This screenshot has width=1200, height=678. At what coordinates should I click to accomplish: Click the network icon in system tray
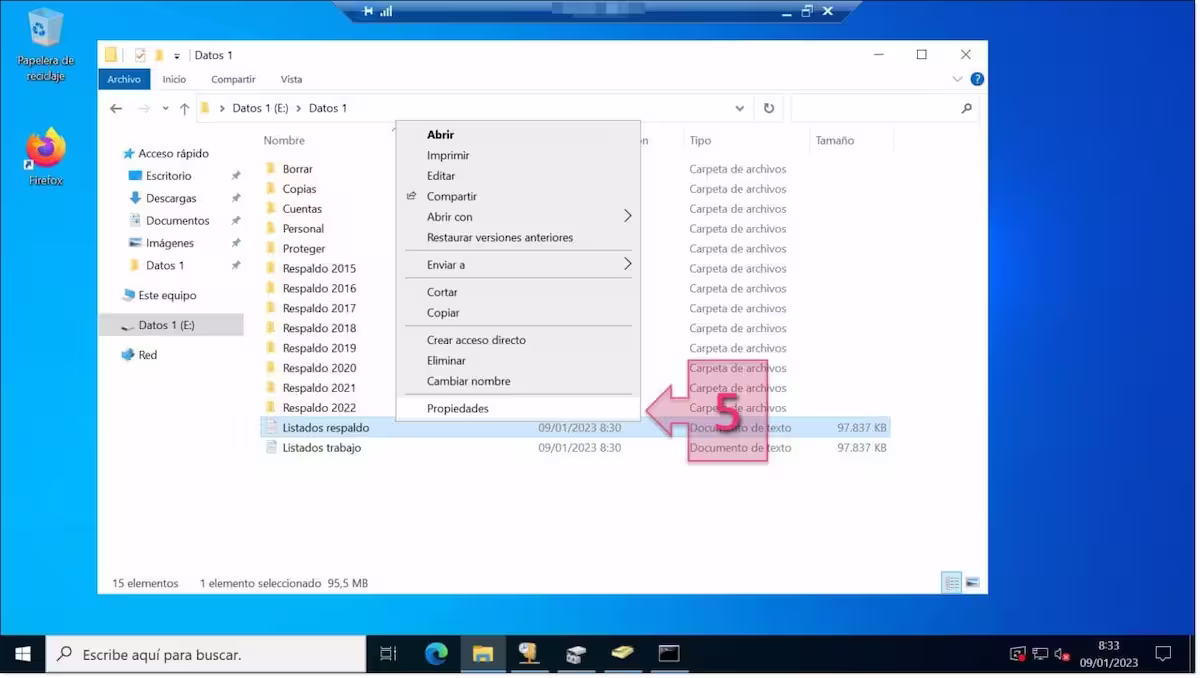click(x=1040, y=654)
